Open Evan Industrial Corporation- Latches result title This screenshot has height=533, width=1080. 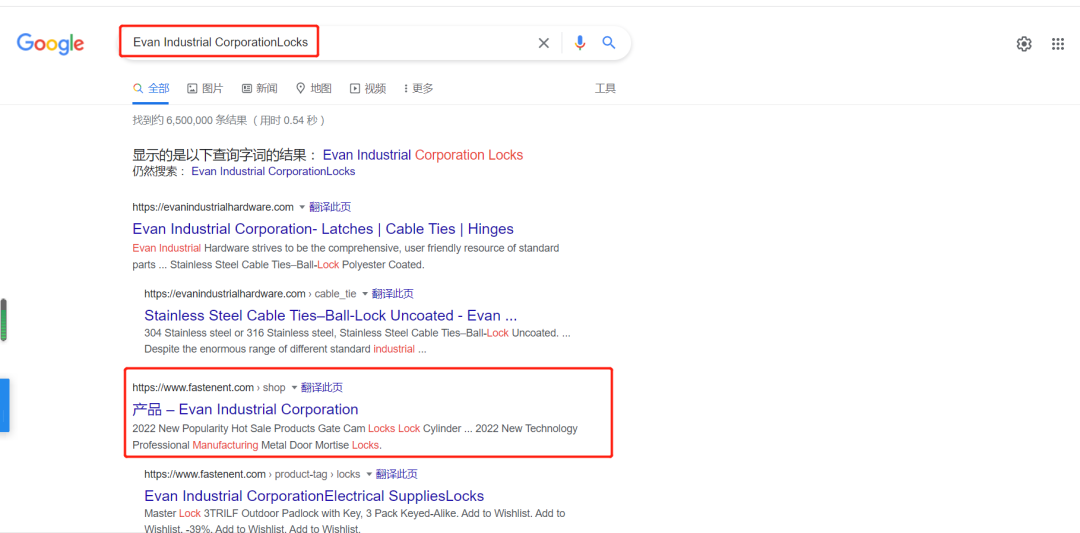pos(323,229)
